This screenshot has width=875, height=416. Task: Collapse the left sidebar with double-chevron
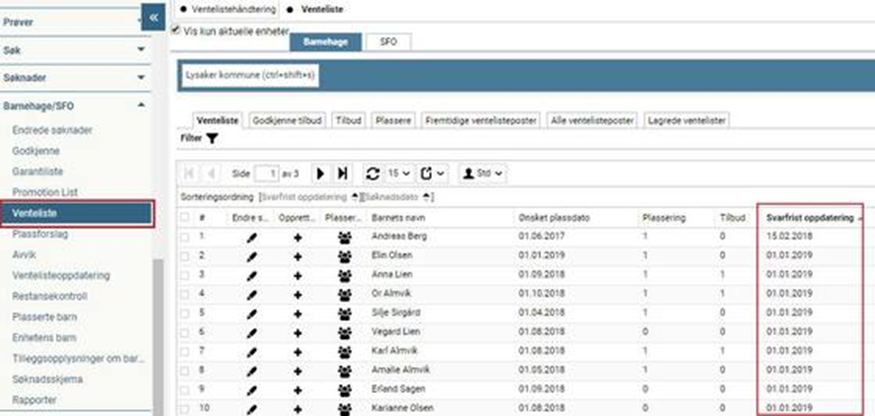[x=153, y=17]
